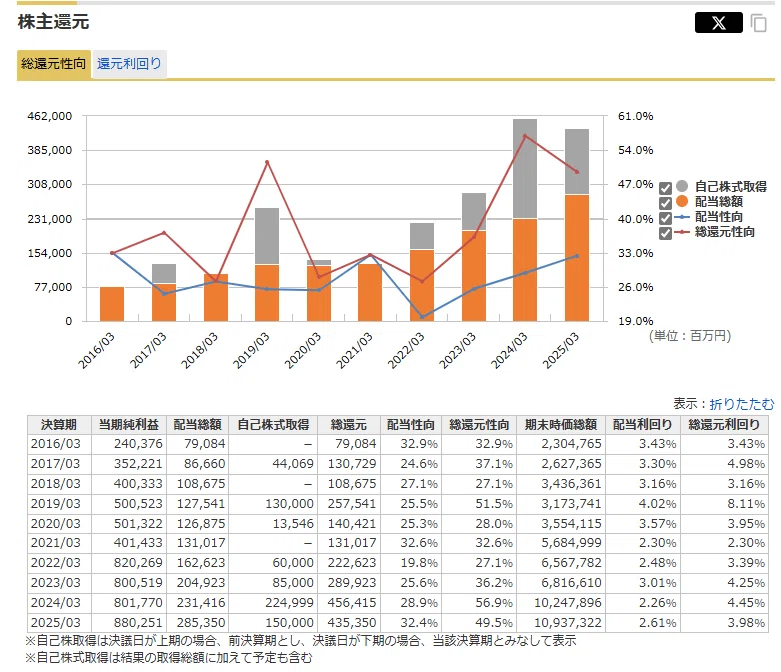The image size is (781, 672).
Task: Click the 総還元利回り column header
Action: pyautogui.click(x=724, y=425)
